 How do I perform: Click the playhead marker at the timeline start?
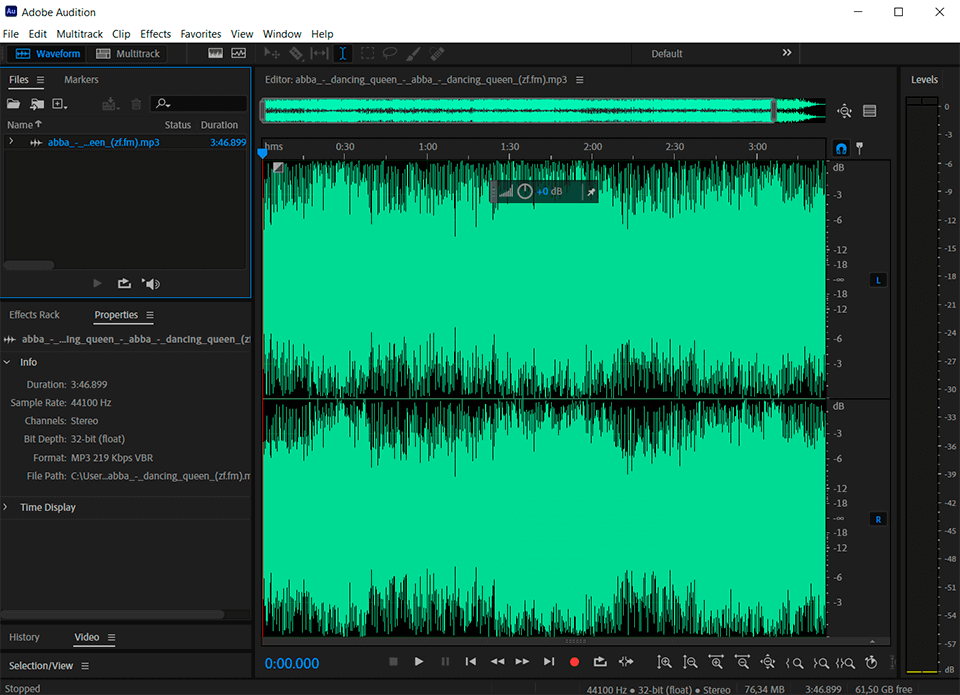pyautogui.click(x=263, y=152)
